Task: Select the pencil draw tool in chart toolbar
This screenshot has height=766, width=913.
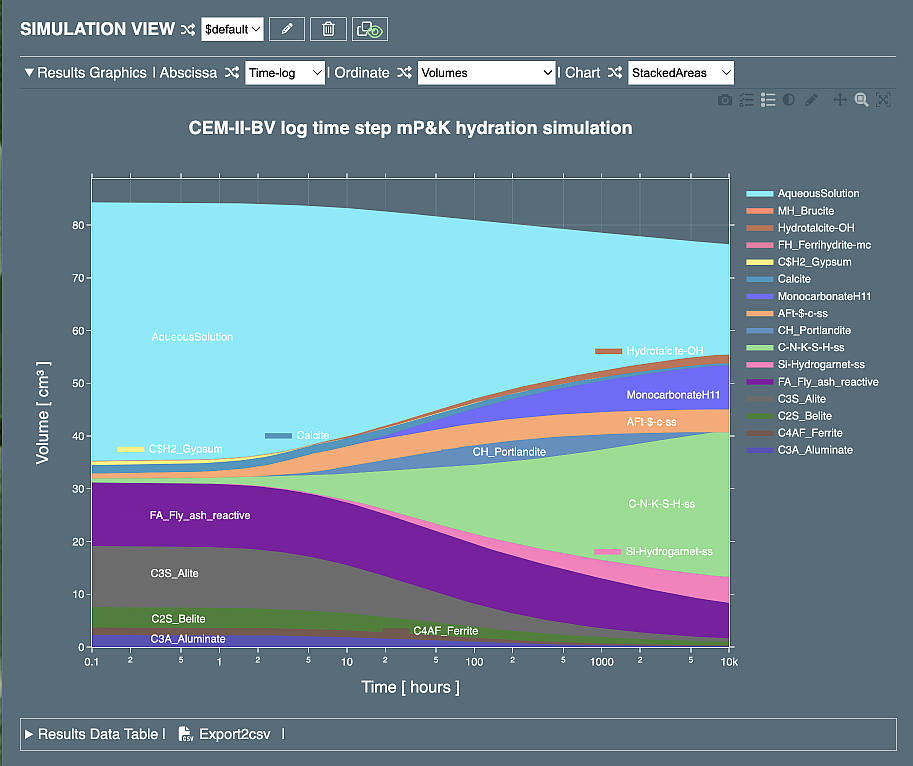Action: (812, 100)
